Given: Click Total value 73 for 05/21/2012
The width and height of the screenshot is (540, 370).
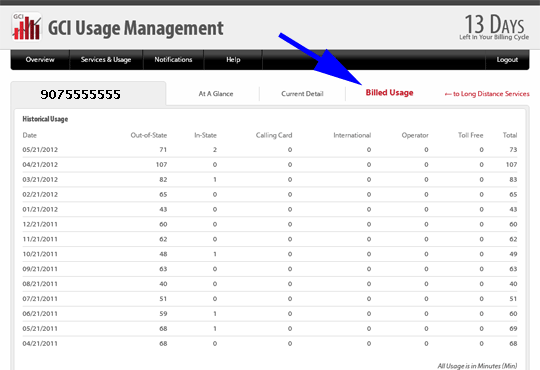Looking at the screenshot, I should (513, 150).
